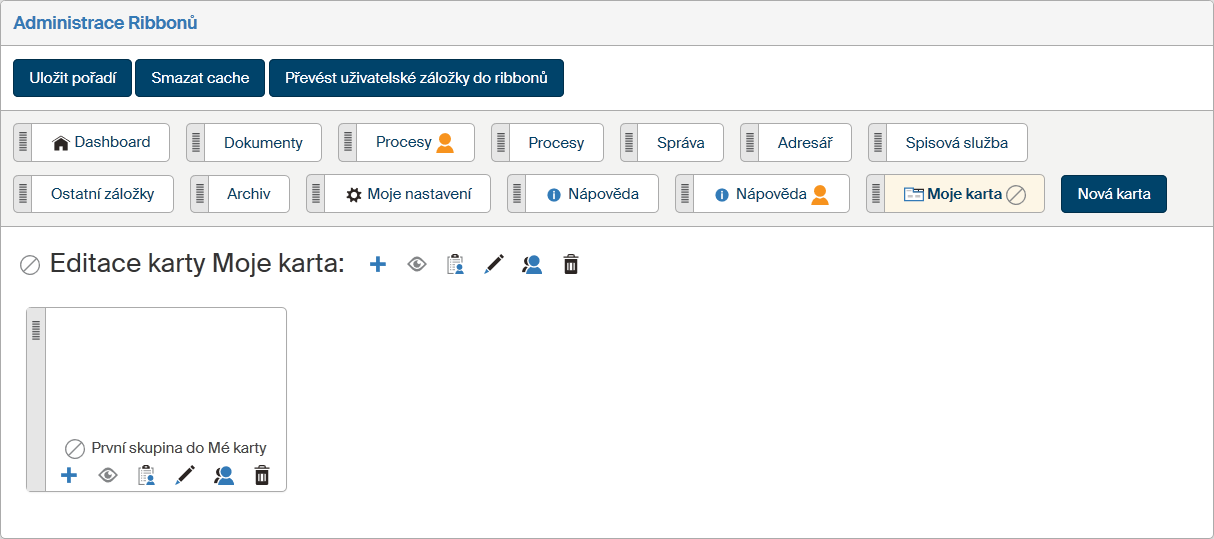This screenshot has width=1214, height=539.
Task: Toggle the eye icon under První skupina
Action: (x=108, y=476)
